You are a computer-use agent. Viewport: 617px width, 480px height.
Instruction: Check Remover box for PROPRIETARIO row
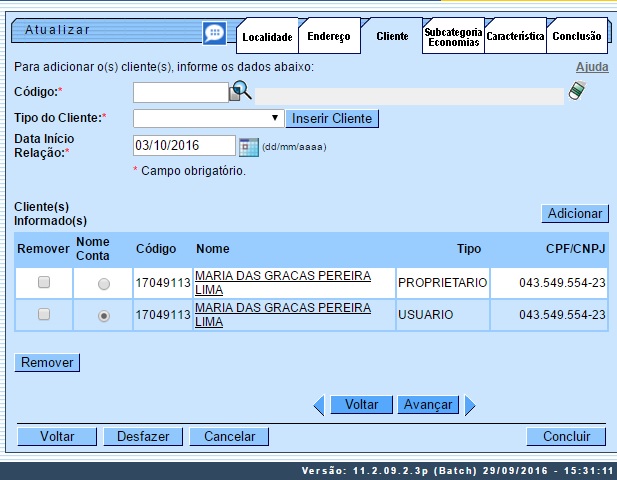coord(43,283)
